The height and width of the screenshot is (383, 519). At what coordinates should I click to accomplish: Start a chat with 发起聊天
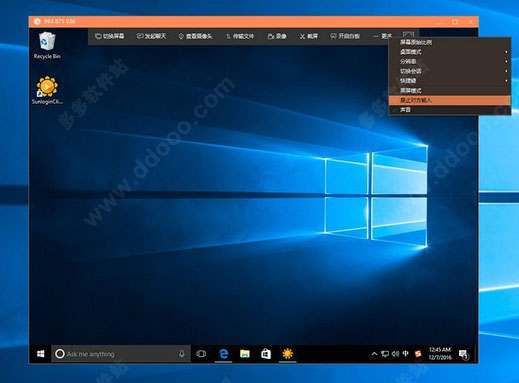click(151, 36)
